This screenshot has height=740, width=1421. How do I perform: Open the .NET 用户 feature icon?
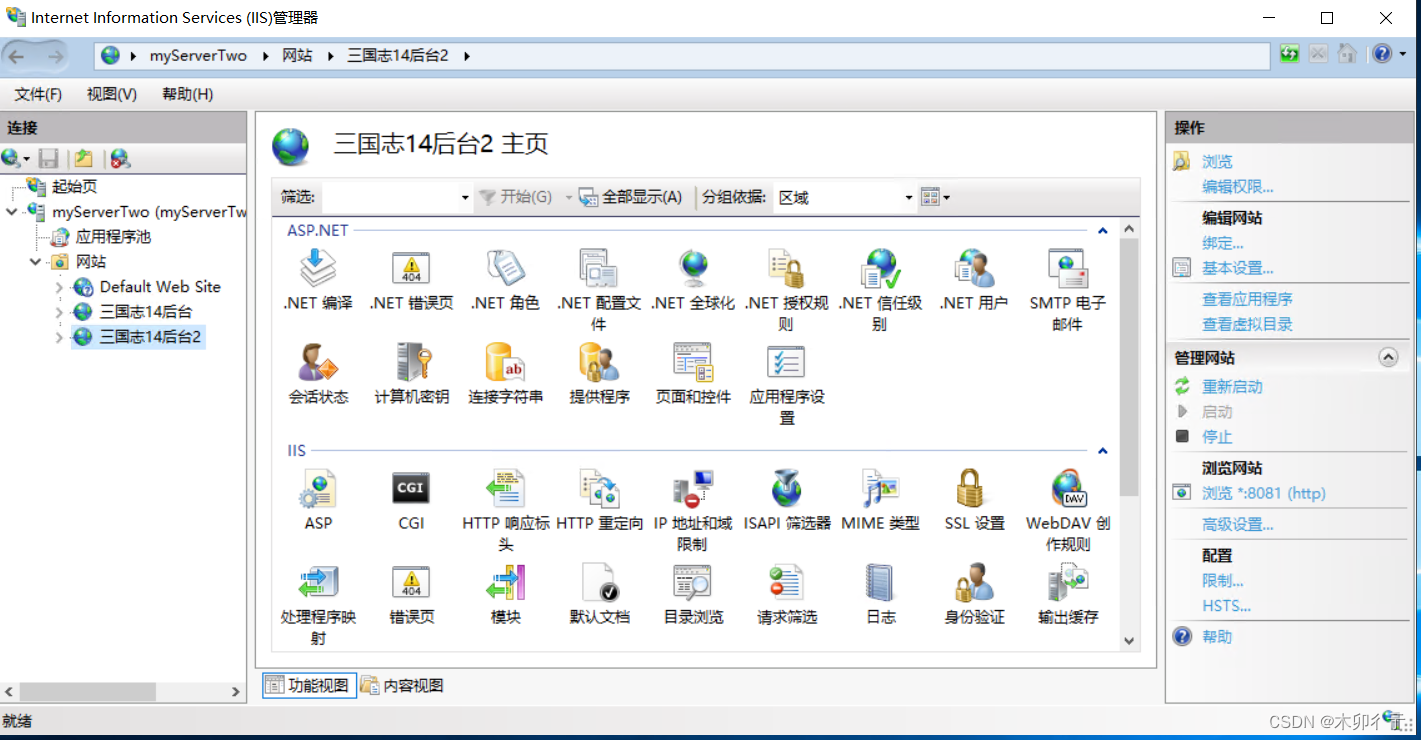[974, 269]
